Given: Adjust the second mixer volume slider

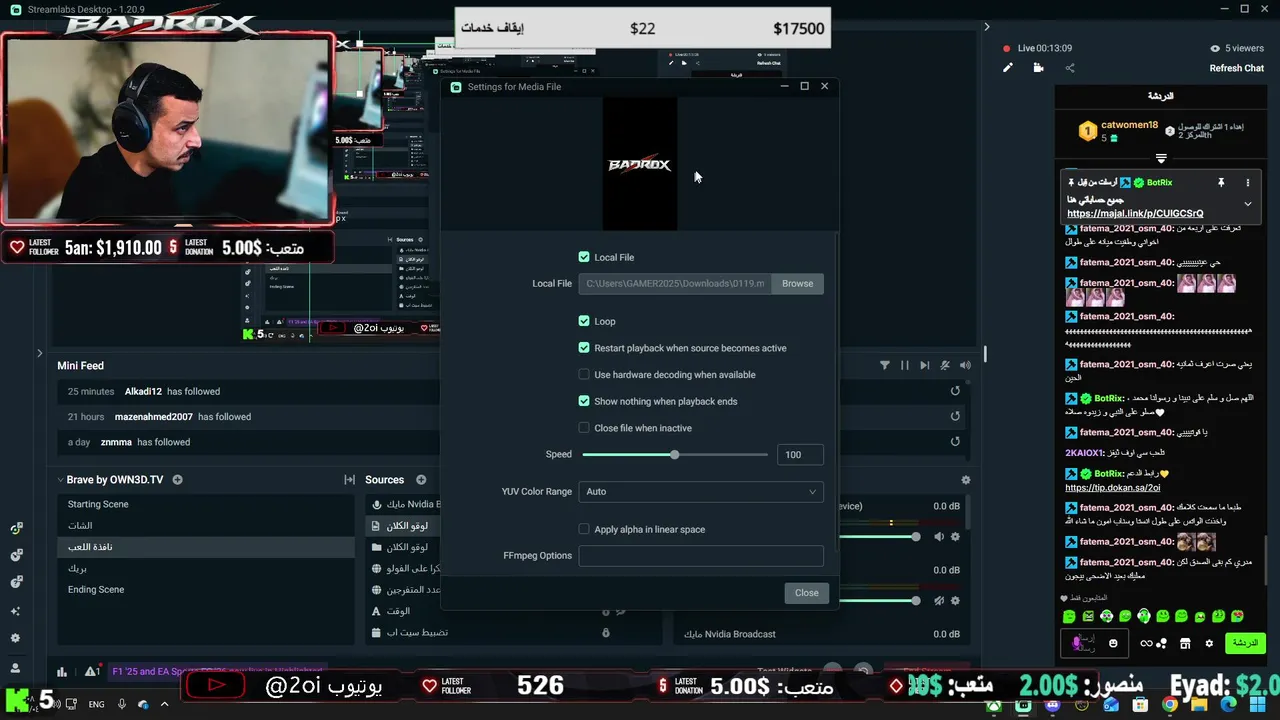Looking at the screenshot, I should [915, 601].
